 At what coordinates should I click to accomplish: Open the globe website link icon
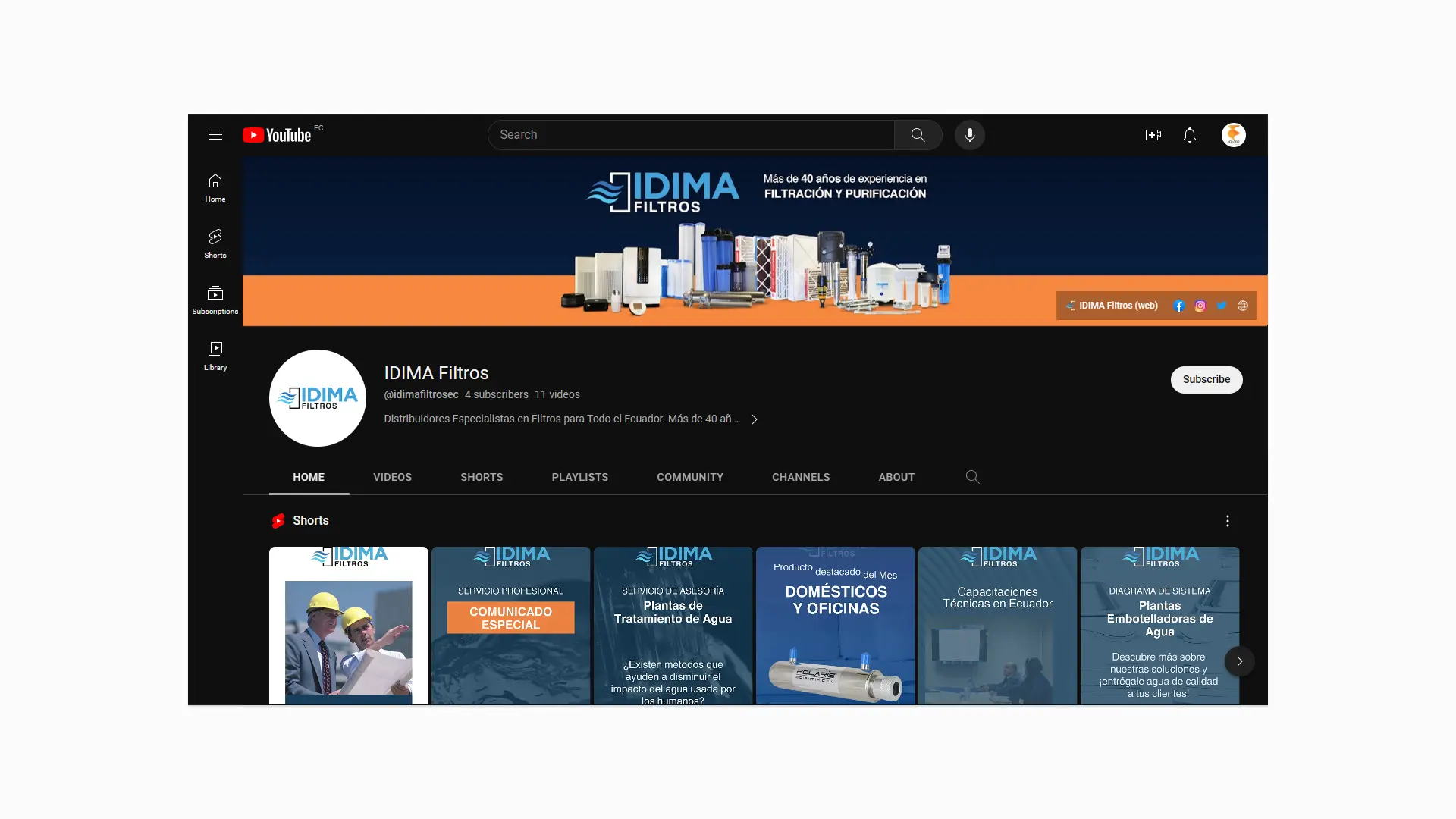[1242, 306]
